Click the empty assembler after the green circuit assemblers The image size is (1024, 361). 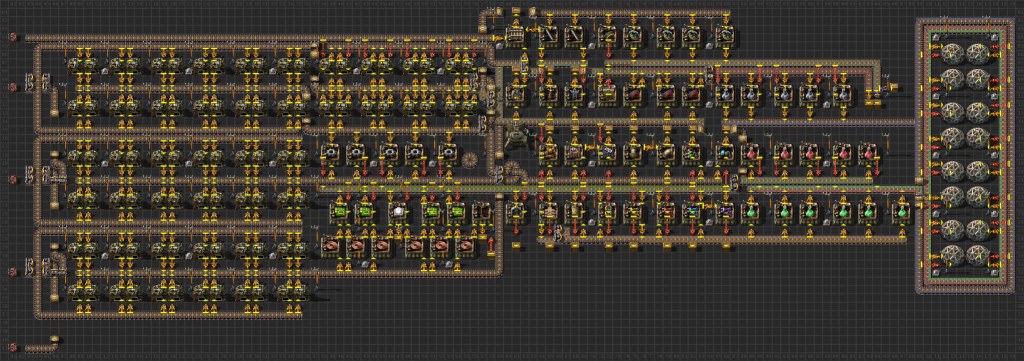(481, 212)
